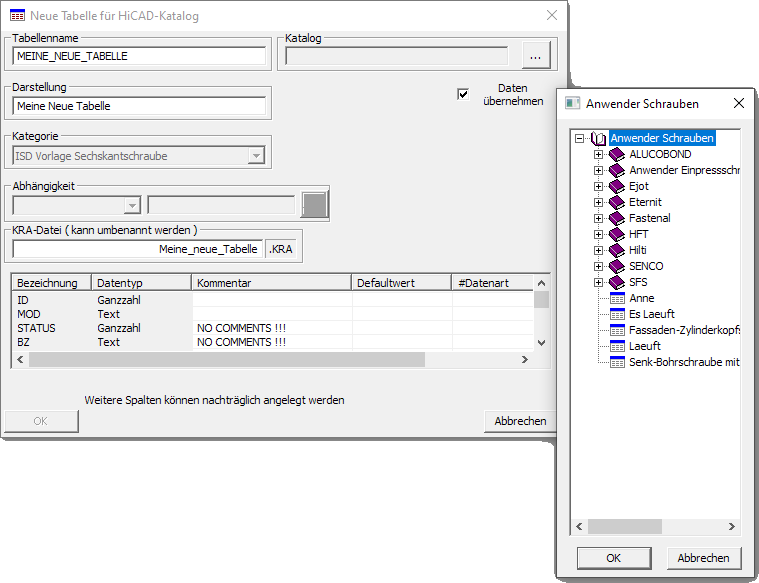
Task: Click the Tabellenname input field
Action: 139,56
